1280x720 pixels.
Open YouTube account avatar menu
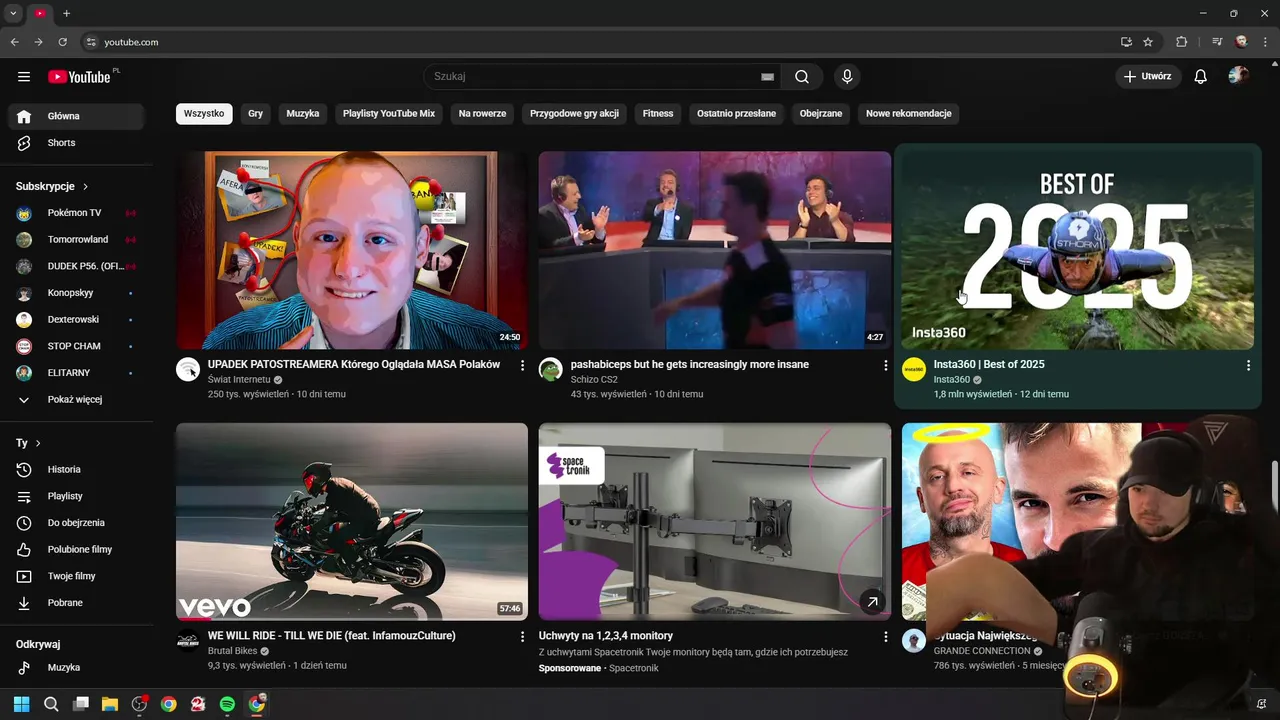(x=1238, y=76)
